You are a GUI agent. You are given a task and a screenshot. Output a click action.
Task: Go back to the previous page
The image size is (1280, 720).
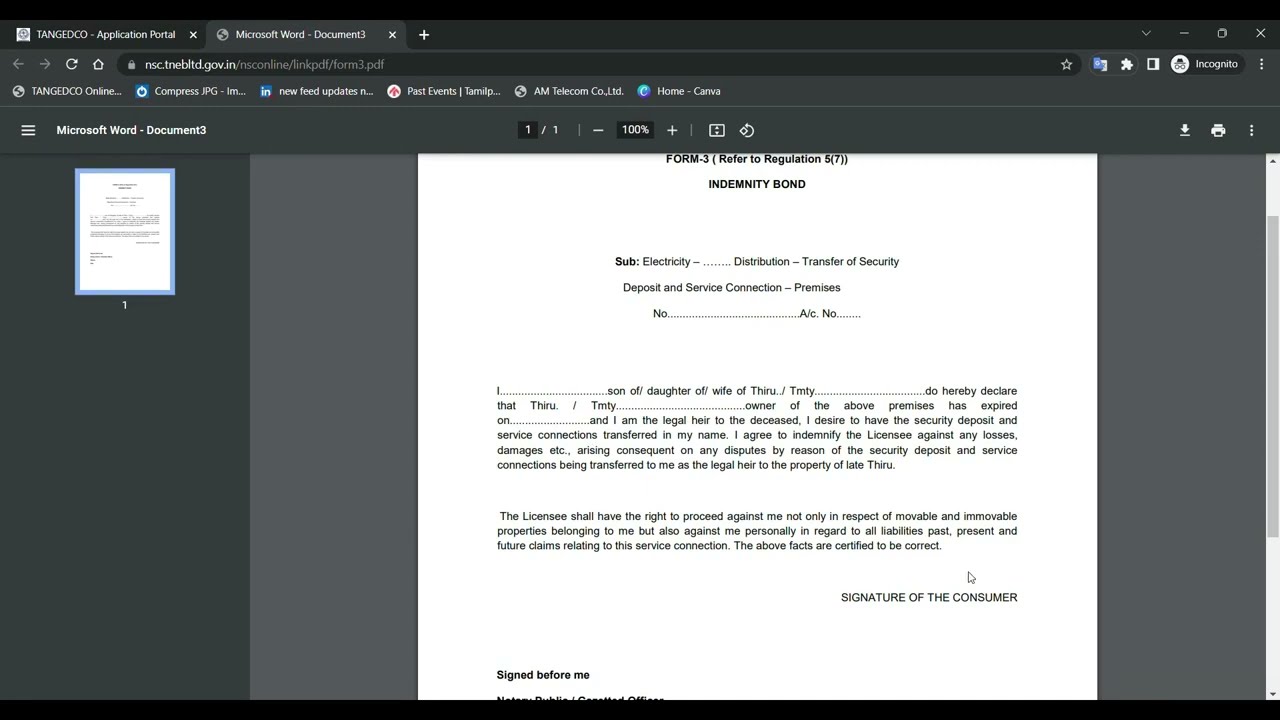click(x=18, y=64)
